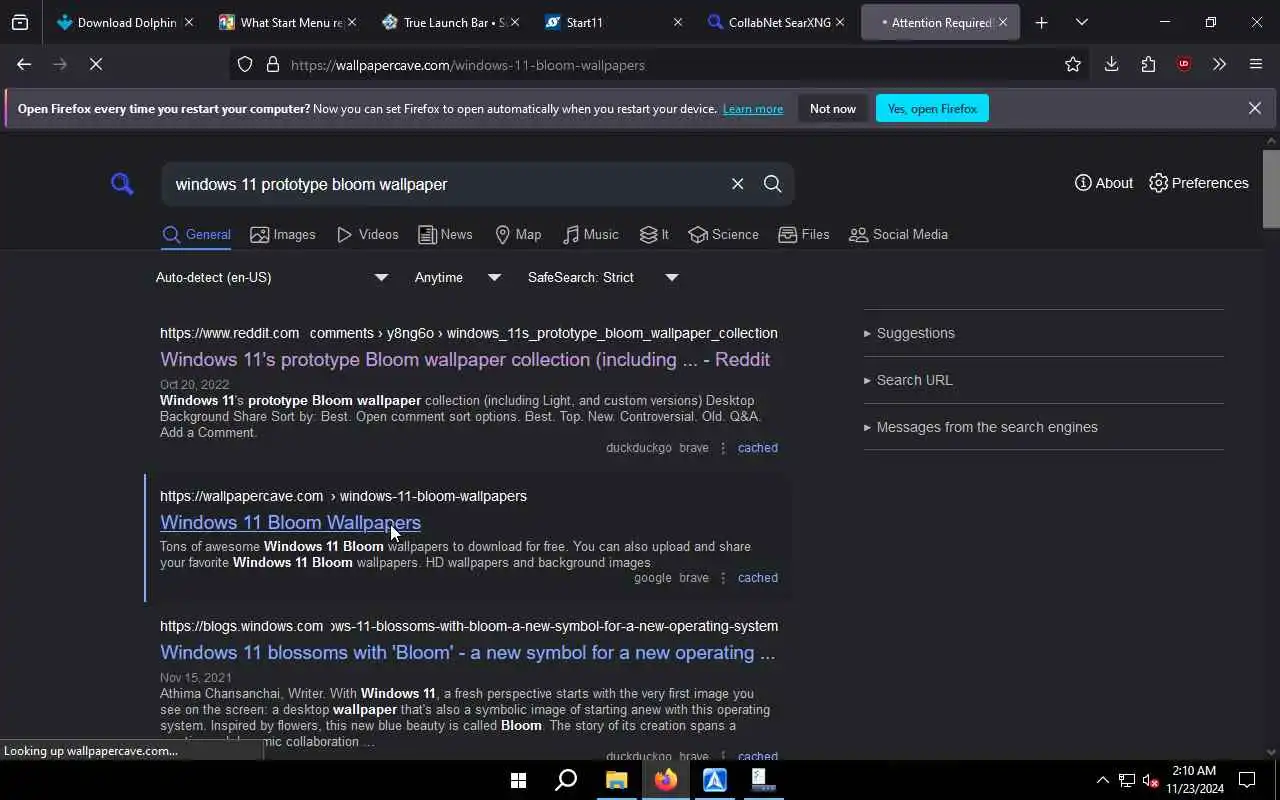Open SafeSearch Strict dropdown

click(x=603, y=277)
